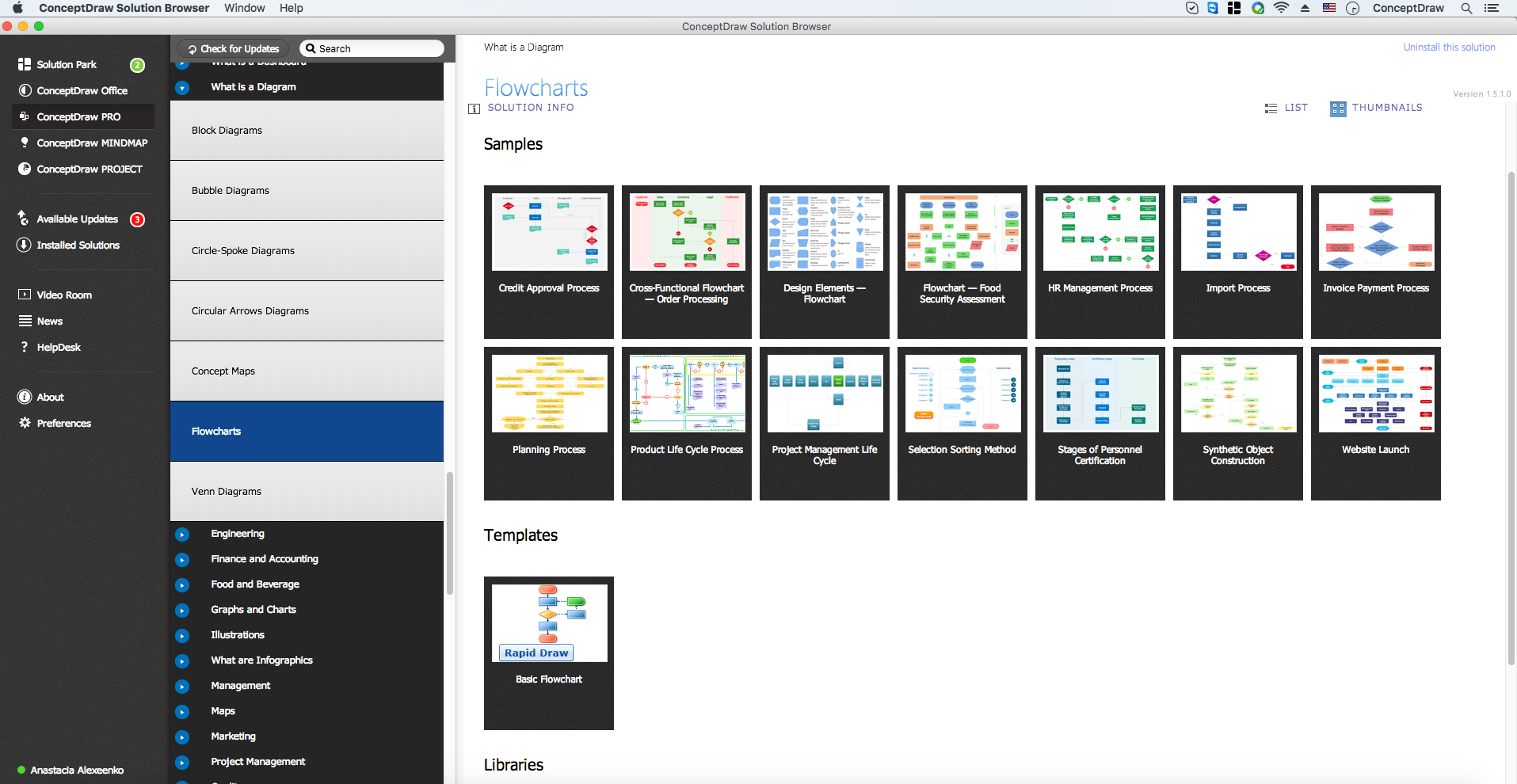1517x784 pixels.
Task: Click SOLUTION INFO label
Action: point(531,108)
